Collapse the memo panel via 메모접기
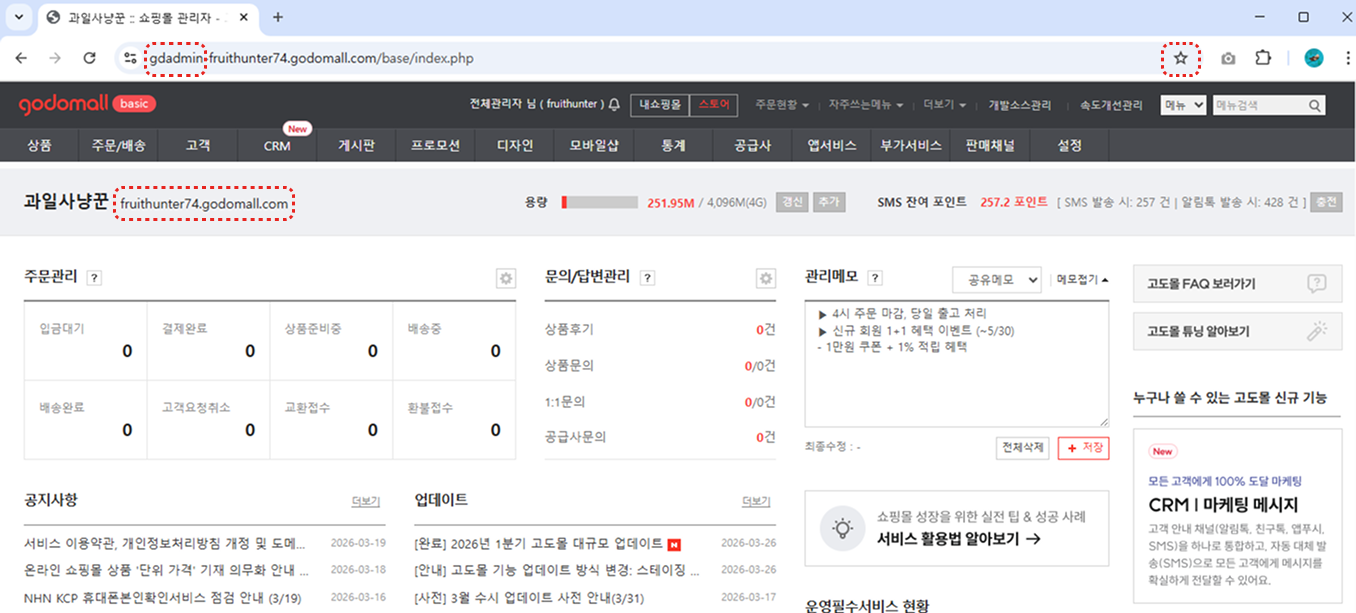The width and height of the screenshot is (1356, 613). pos(1077,279)
